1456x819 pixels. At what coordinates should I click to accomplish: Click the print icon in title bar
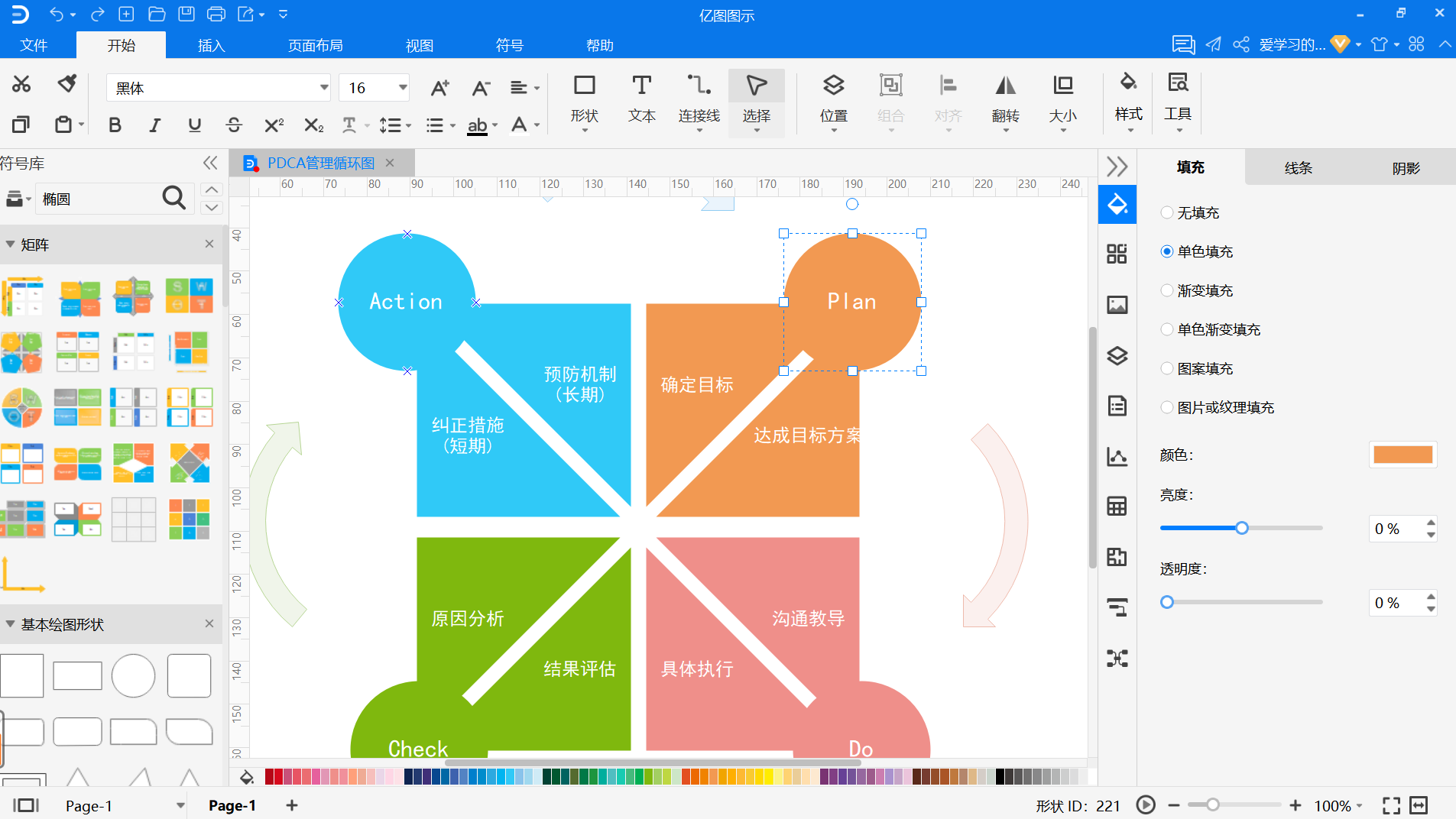point(216,14)
